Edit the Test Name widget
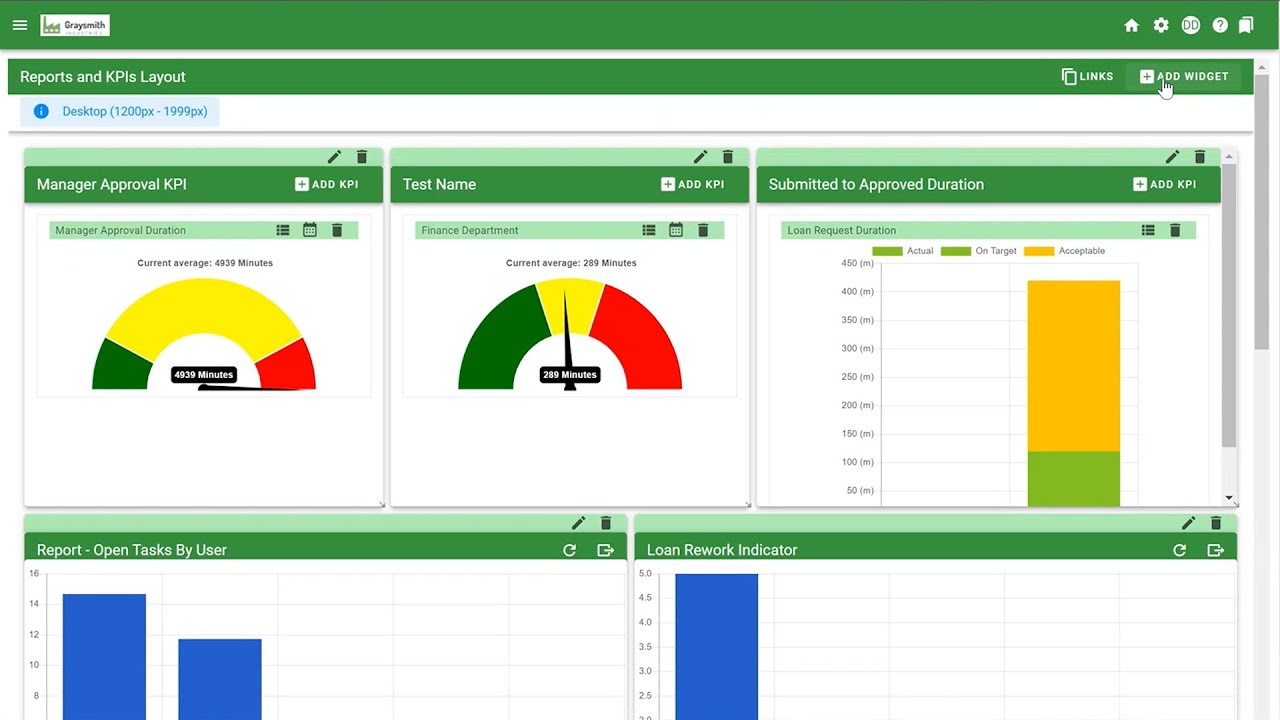 click(x=700, y=157)
